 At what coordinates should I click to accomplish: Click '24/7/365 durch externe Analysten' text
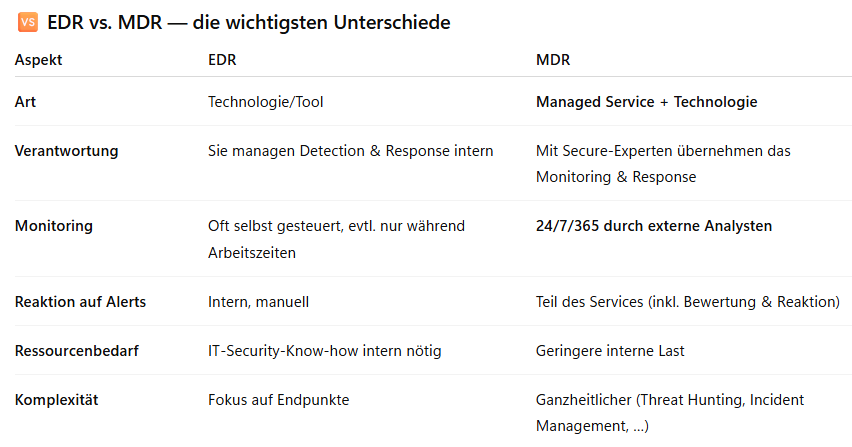(654, 226)
